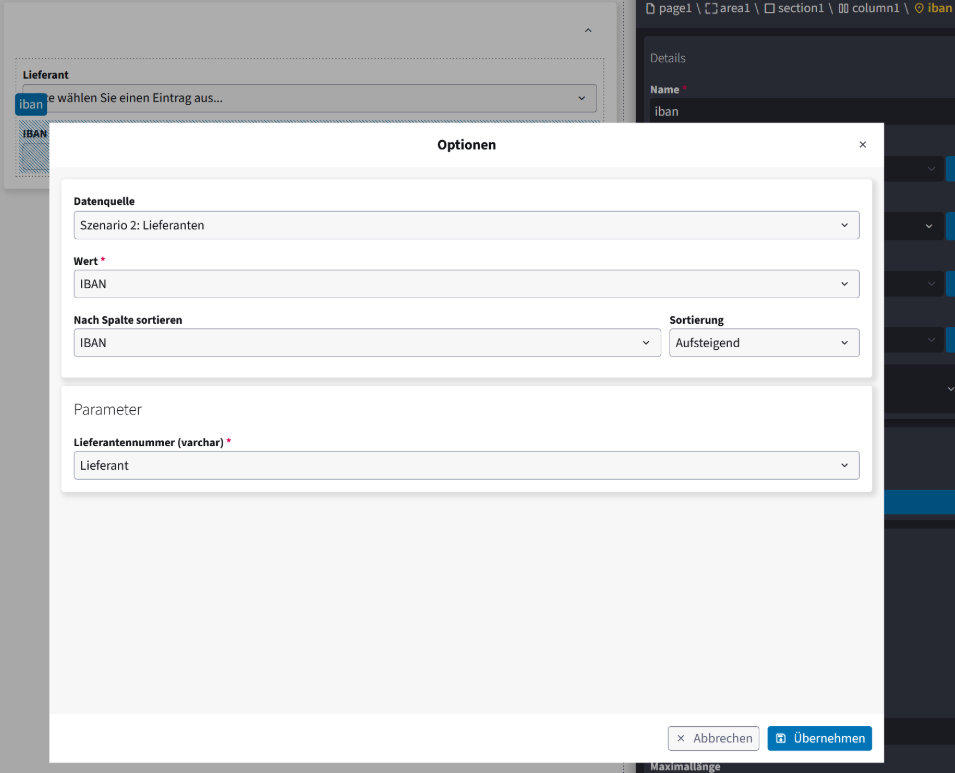This screenshot has width=955, height=773.
Task: Select section1 in the breadcrumb
Action: (x=800, y=8)
